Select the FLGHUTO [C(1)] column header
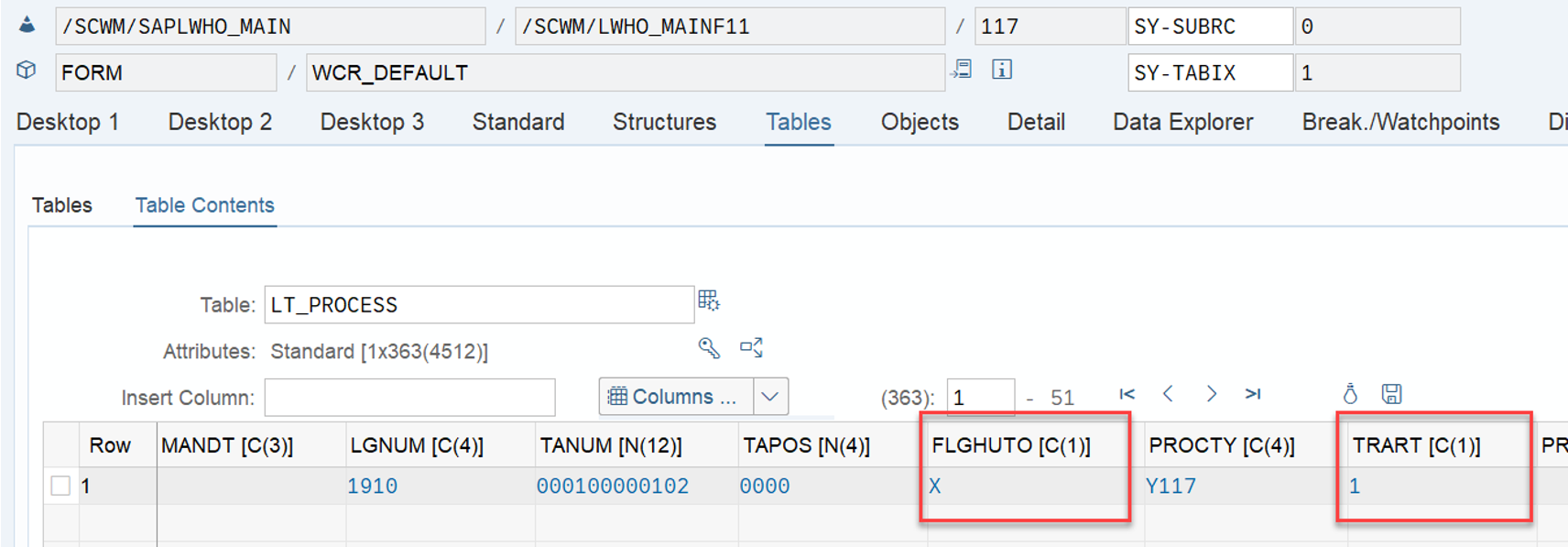The height and width of the screenshot is (547, 1568). point(1035,445)
